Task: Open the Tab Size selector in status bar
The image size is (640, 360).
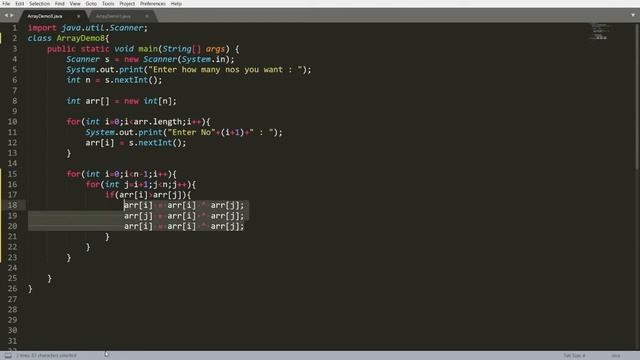Action: [x=574, y=356]
